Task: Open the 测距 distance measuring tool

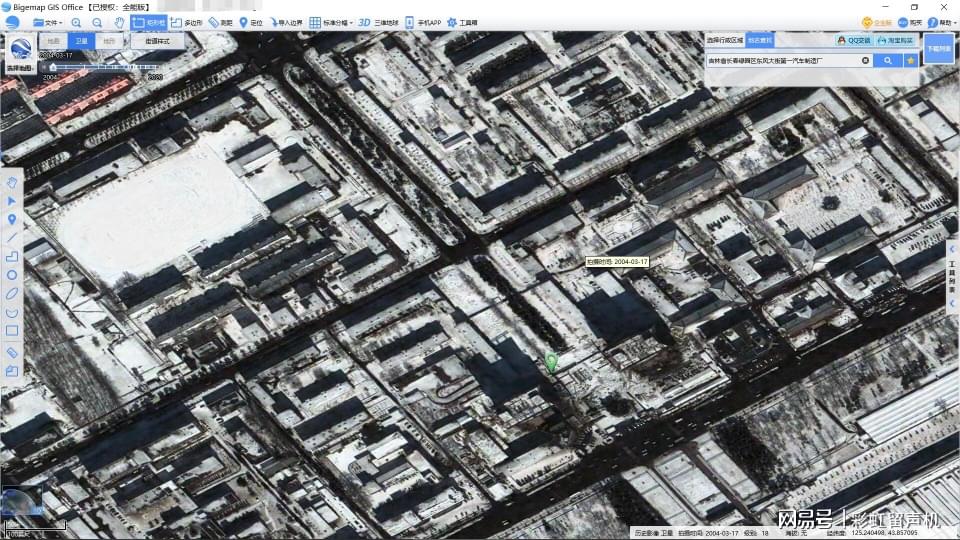Action: pyautogui.click(x=221, y=22)
